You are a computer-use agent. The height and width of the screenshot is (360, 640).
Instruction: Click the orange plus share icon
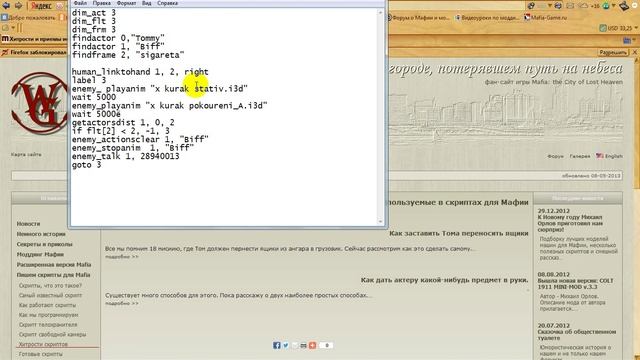pyautogui.click(x=312, y=345)
